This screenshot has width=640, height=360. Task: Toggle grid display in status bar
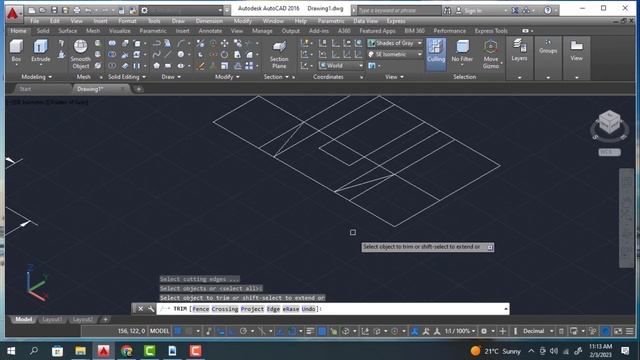[178, 331]
